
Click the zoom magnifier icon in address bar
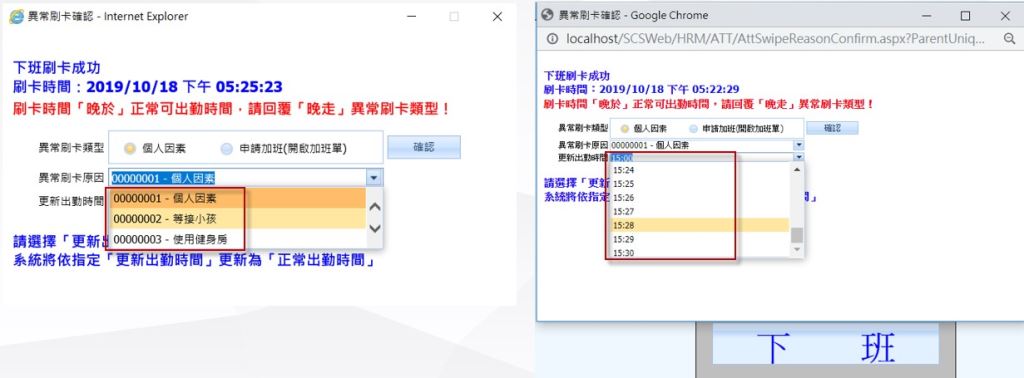pyautogui.click(x=1009, y=39)
